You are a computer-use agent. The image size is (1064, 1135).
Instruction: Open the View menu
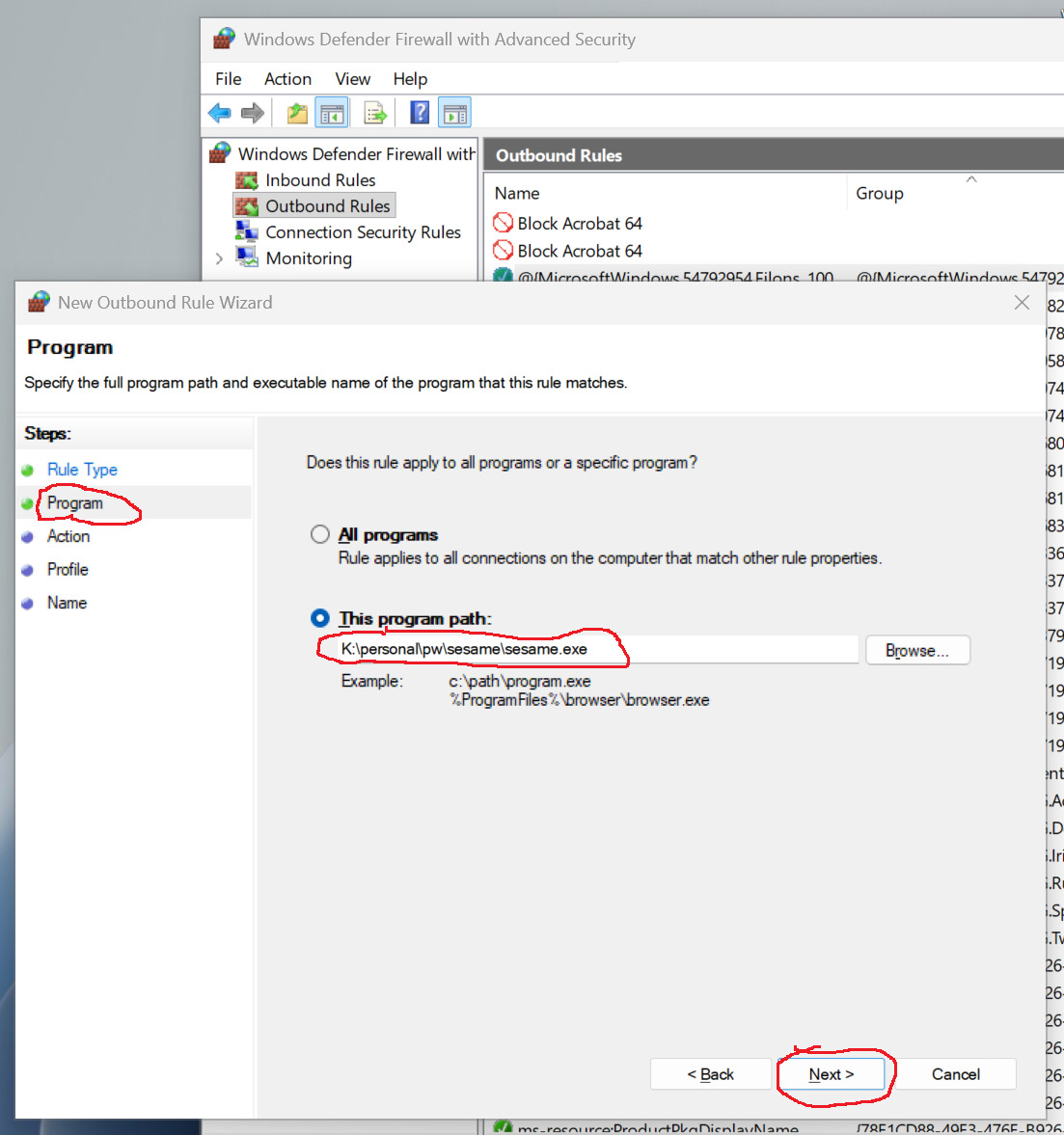coord(353,79)
